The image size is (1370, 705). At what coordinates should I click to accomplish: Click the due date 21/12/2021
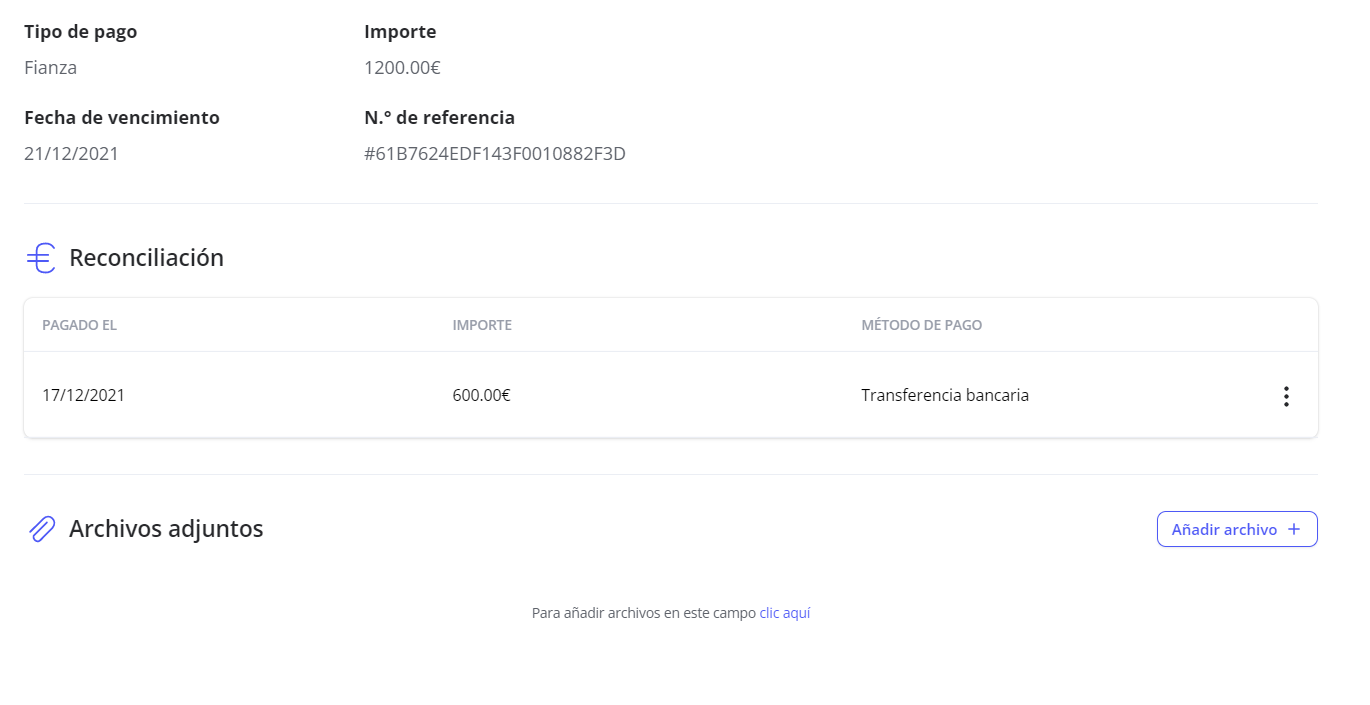[71, 154]
